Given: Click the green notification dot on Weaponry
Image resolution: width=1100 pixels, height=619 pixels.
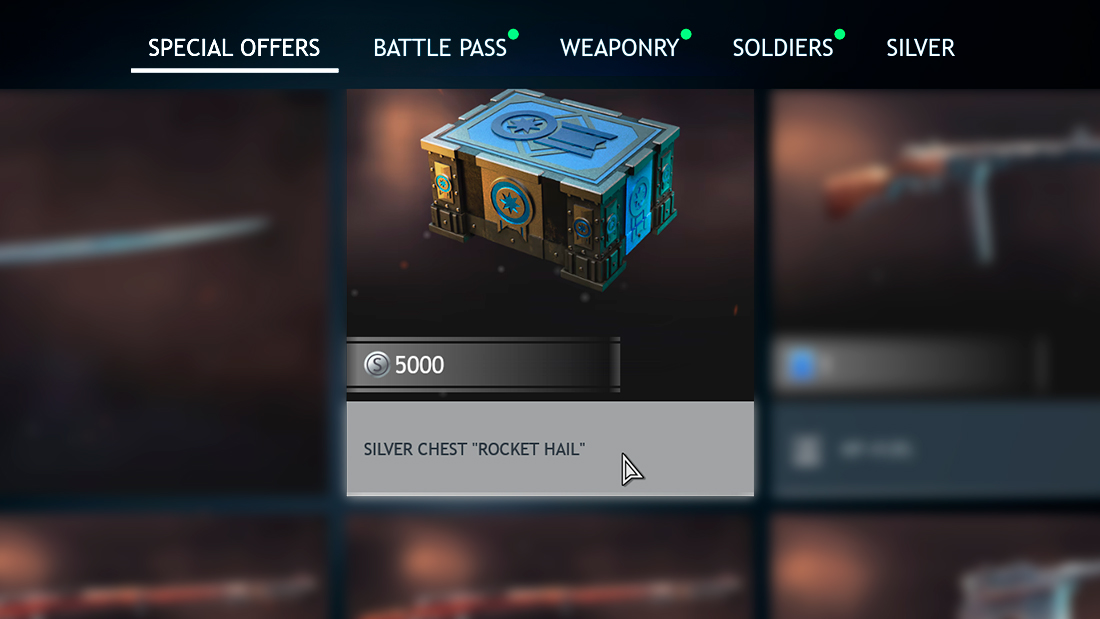Looking at the screenshot, I should 686,34.
